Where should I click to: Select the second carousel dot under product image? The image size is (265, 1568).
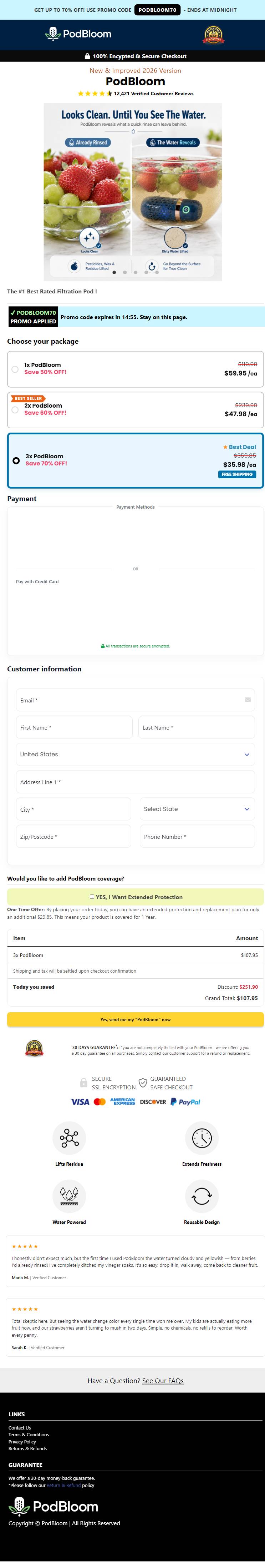(x=124, y=273)
